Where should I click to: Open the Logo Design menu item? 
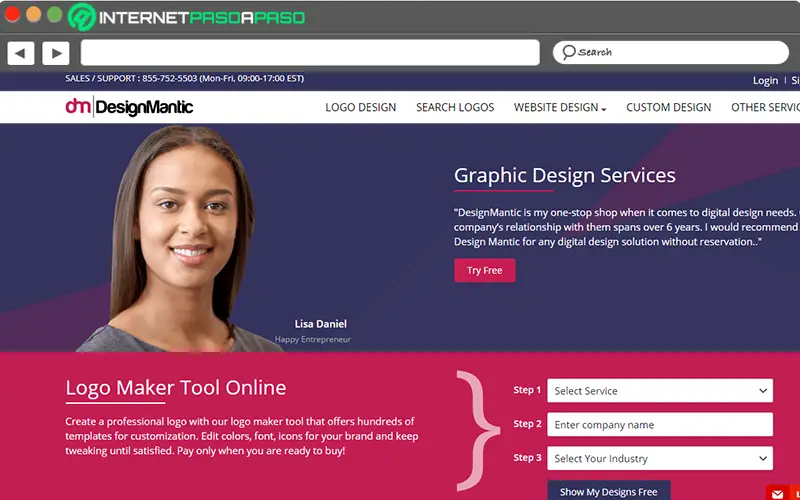pyautogui.click(x=361, y=107)
